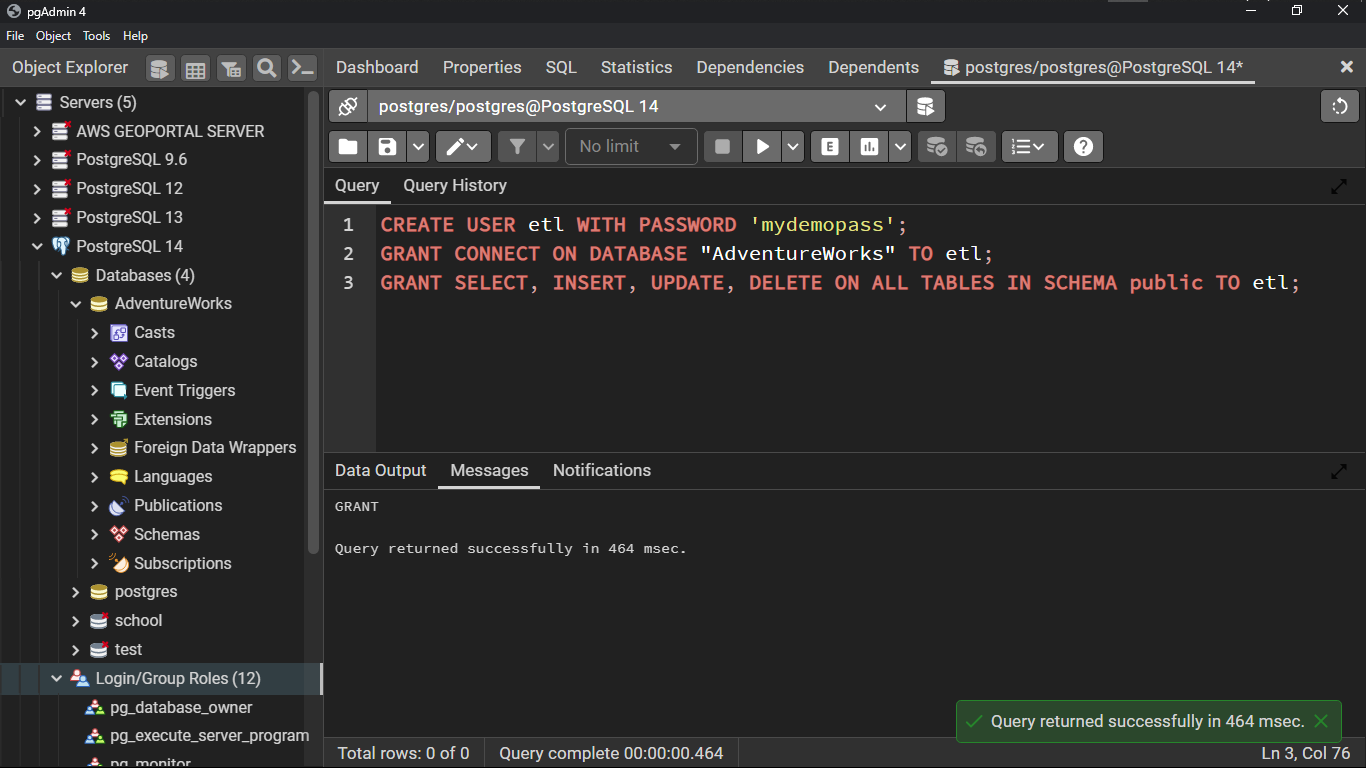Open the Object menu
Viewport: 1366px width, 768px height.
tap(53, 35)
